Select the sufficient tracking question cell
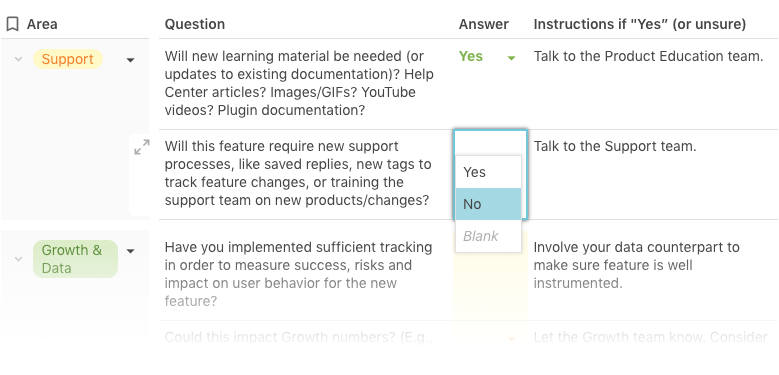The width and height of the screenshot is (779, 375). coord(307,274)
